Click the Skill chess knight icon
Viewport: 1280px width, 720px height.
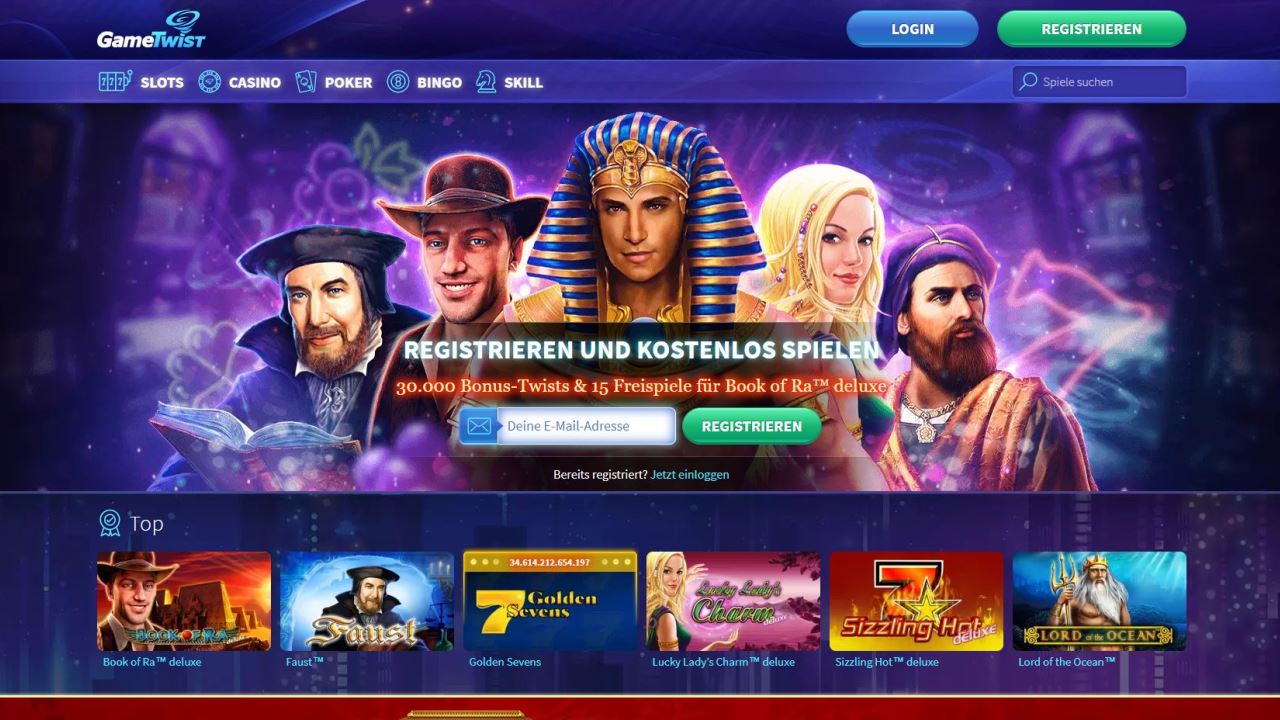pos(486,82)
